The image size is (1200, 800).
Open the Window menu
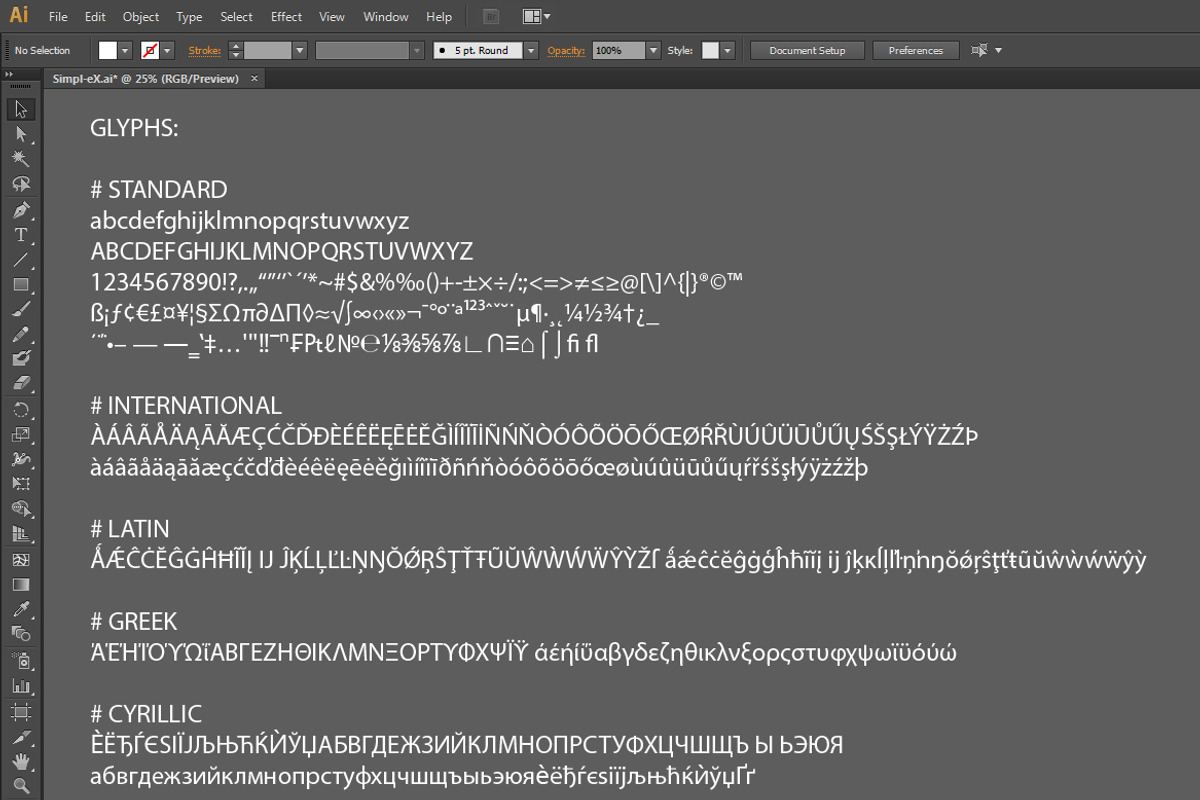click(386, 17)
